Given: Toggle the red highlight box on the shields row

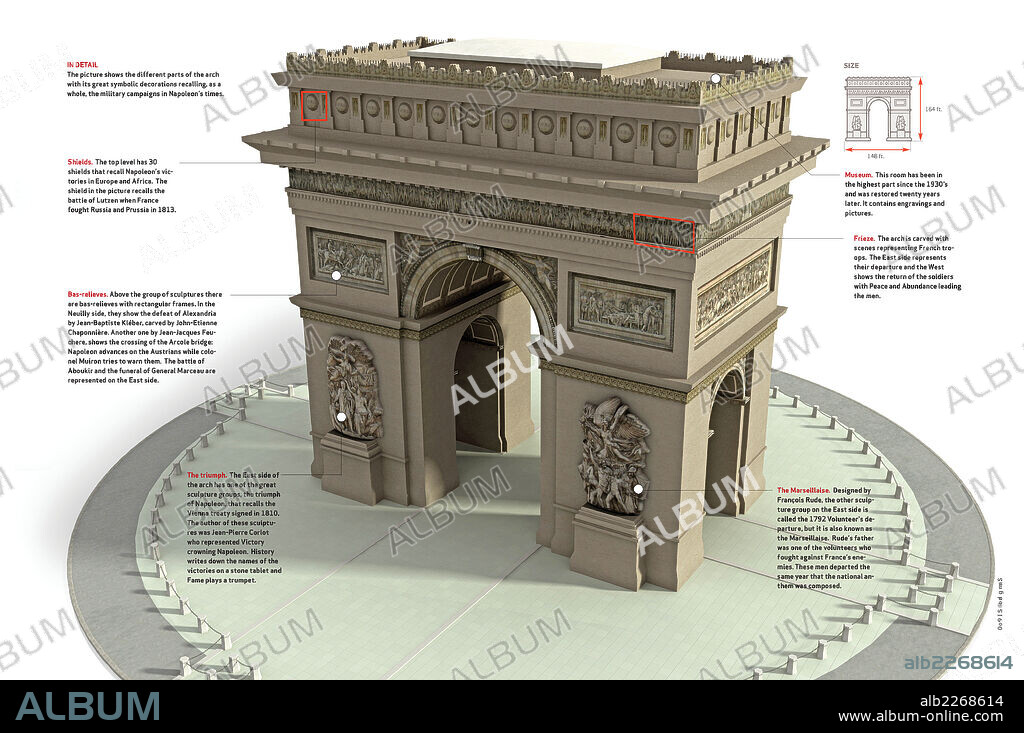Looking at the screenshot, I should 314,106.
